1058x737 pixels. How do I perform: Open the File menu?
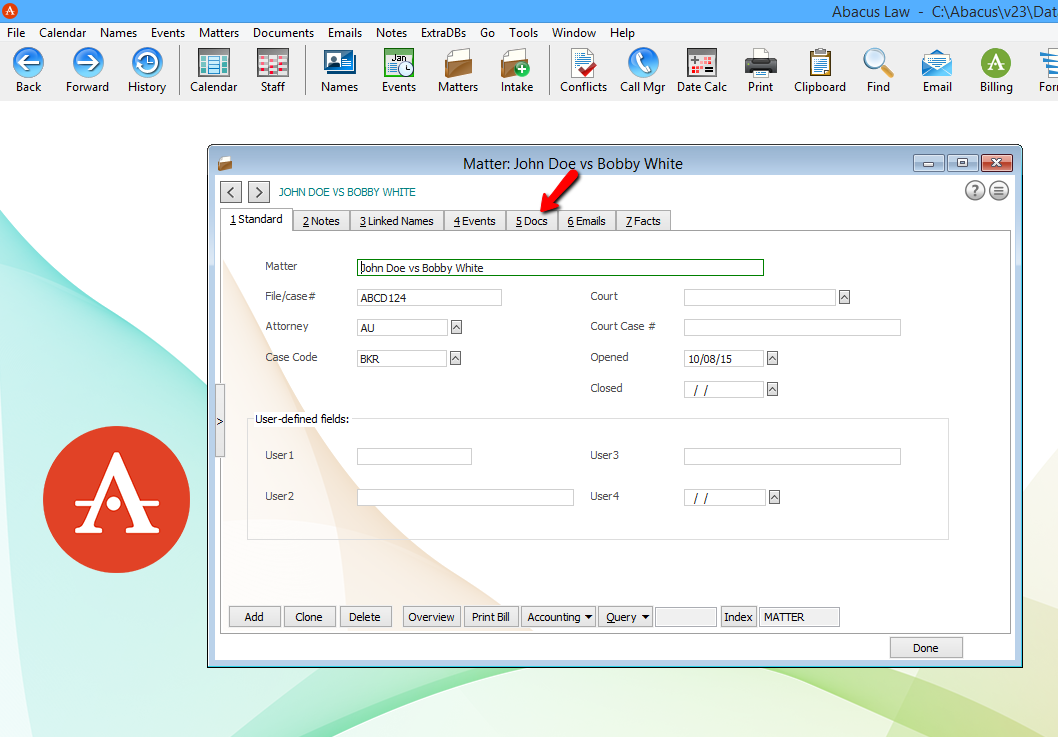tap(16, 32)
